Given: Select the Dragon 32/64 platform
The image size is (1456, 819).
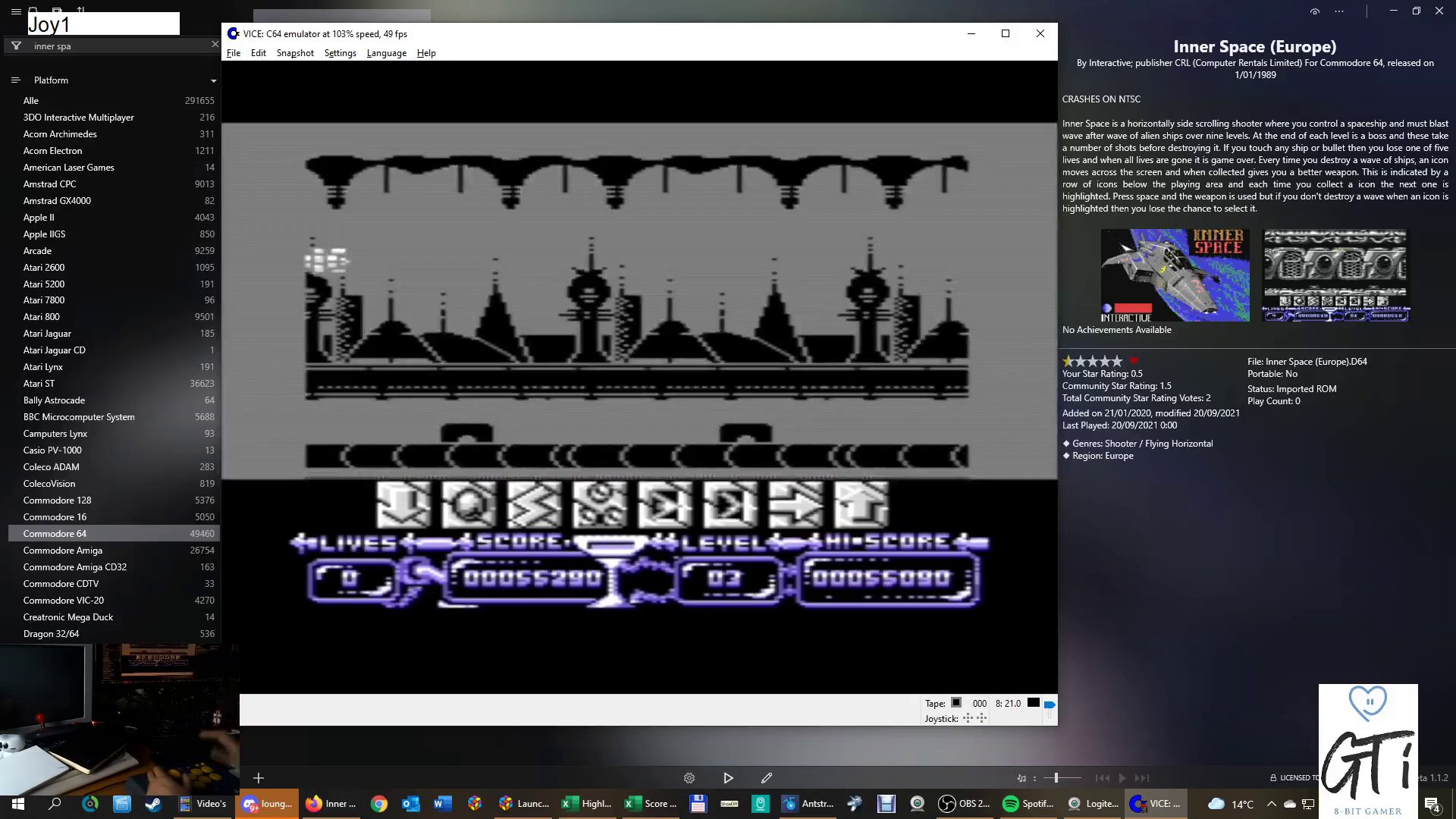Looking at the screenshot, I should pyautogui.click(x=114, y=634).
